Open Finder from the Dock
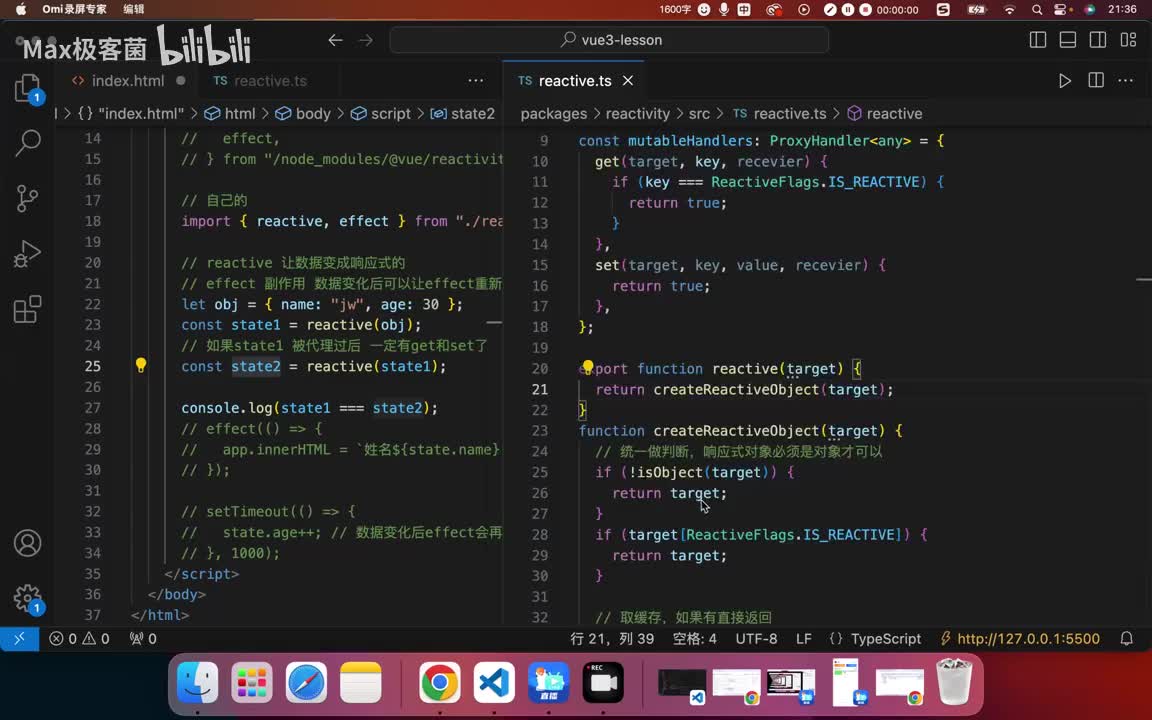Image resolution: width=1152 pixels, height=720 pixels. pyautogui.click(x=198, y=683)
